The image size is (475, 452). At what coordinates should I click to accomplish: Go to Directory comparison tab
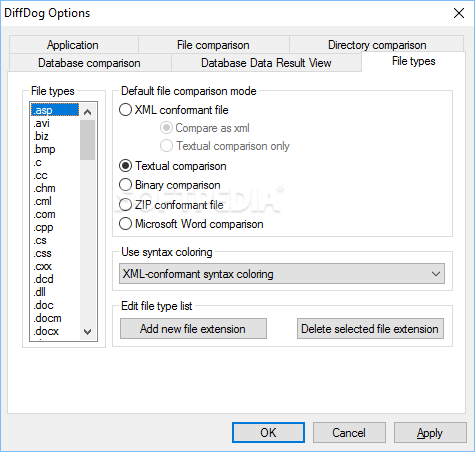pyautogui.click(x=377, y=45)
